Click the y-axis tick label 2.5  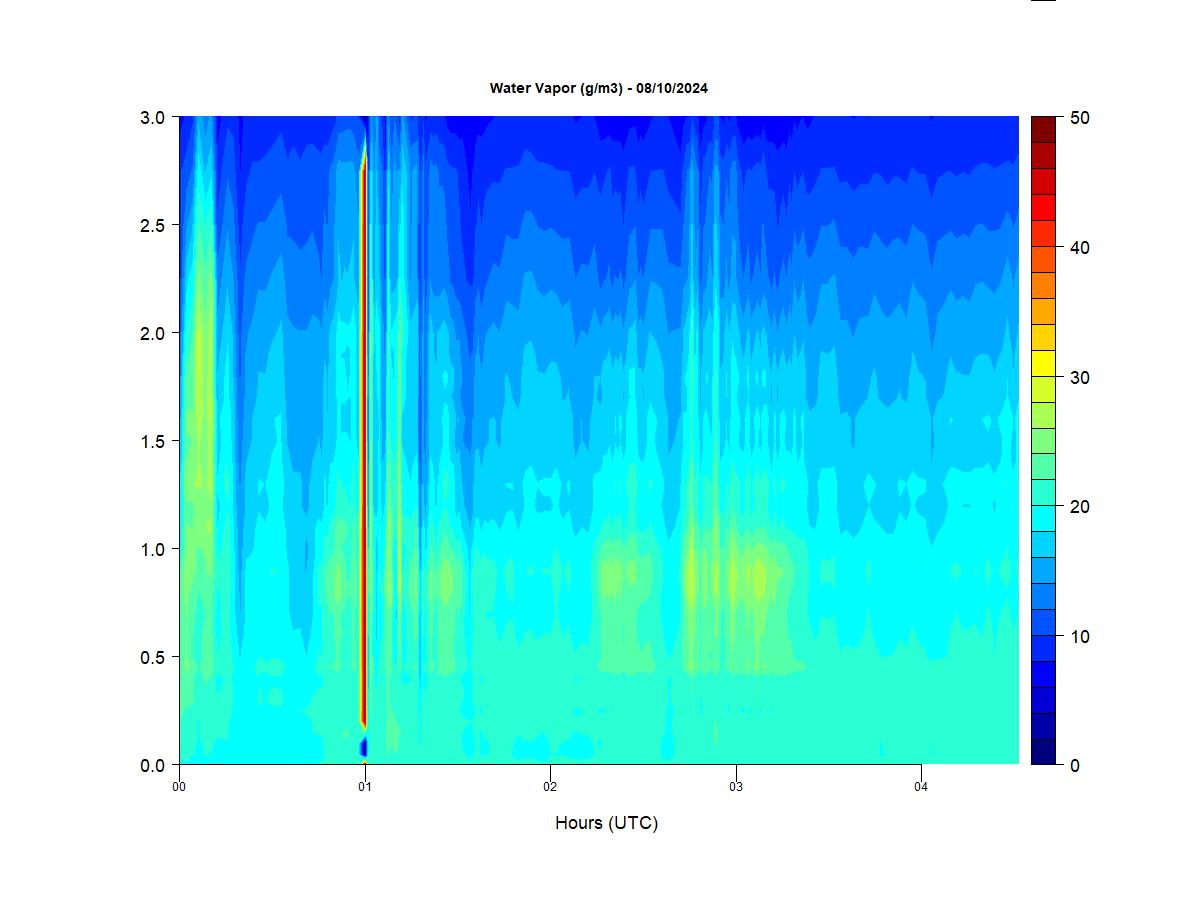[x=152, y=225]
